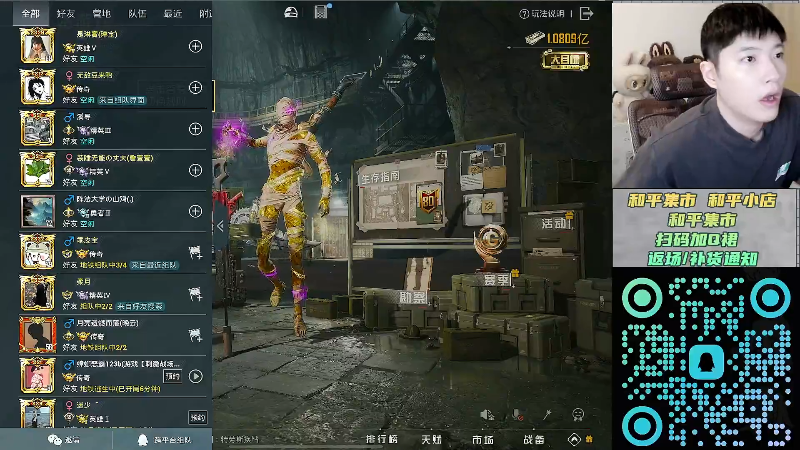
Task: Click 预约 button for friend playing 6 minutes
Action: tap(172, 377)
